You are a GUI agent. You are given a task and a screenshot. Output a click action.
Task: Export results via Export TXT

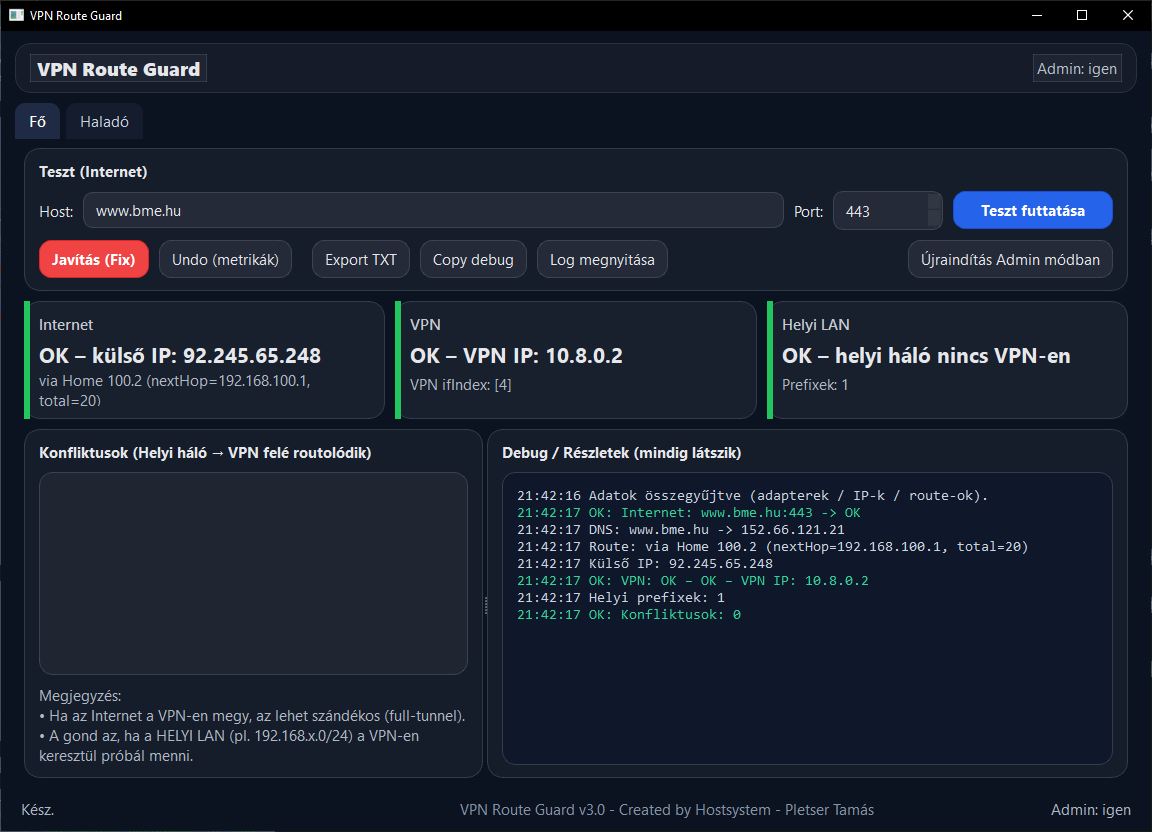360,259
